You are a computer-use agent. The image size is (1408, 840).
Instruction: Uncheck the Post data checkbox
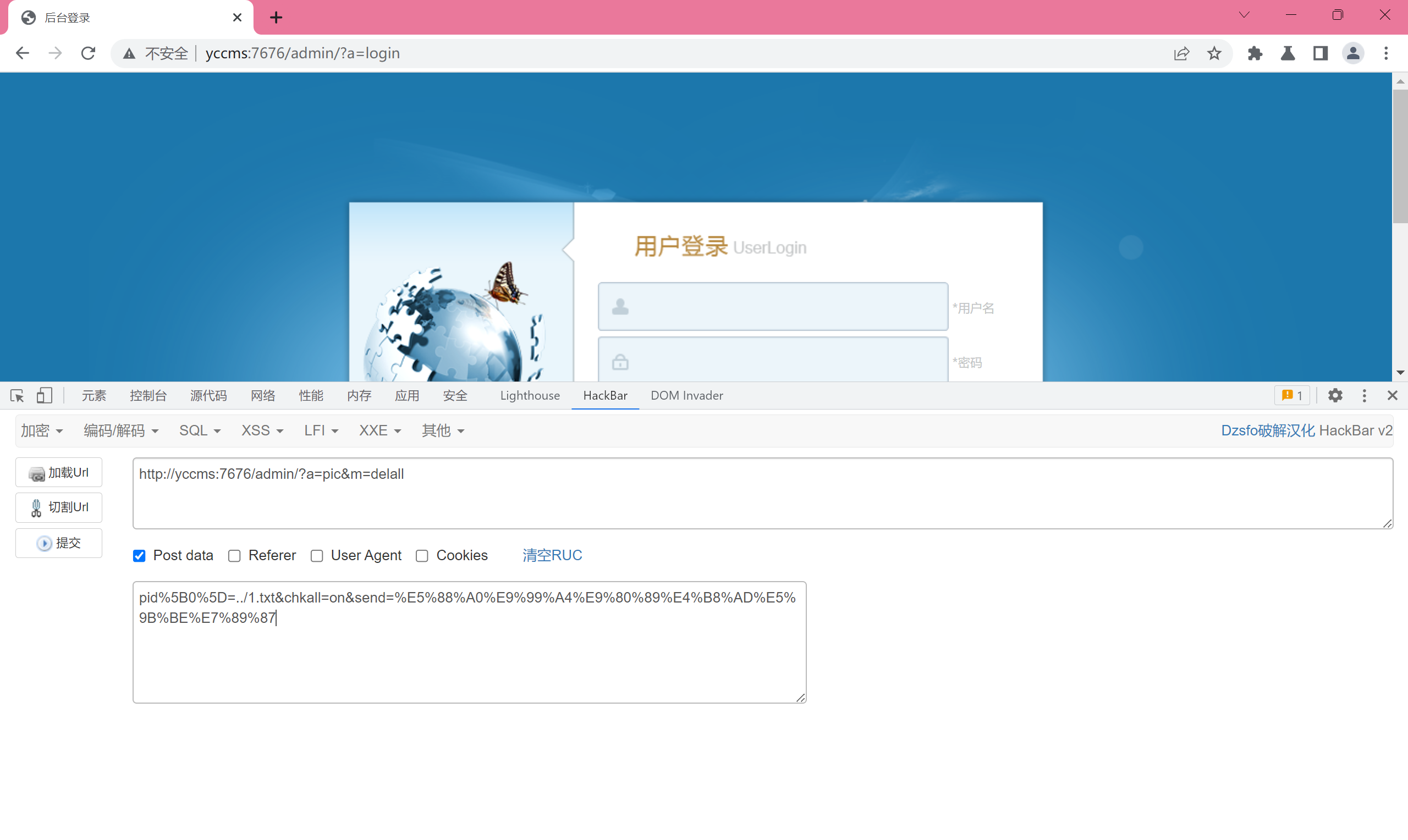pyautogui.click(x=139, y=556)
